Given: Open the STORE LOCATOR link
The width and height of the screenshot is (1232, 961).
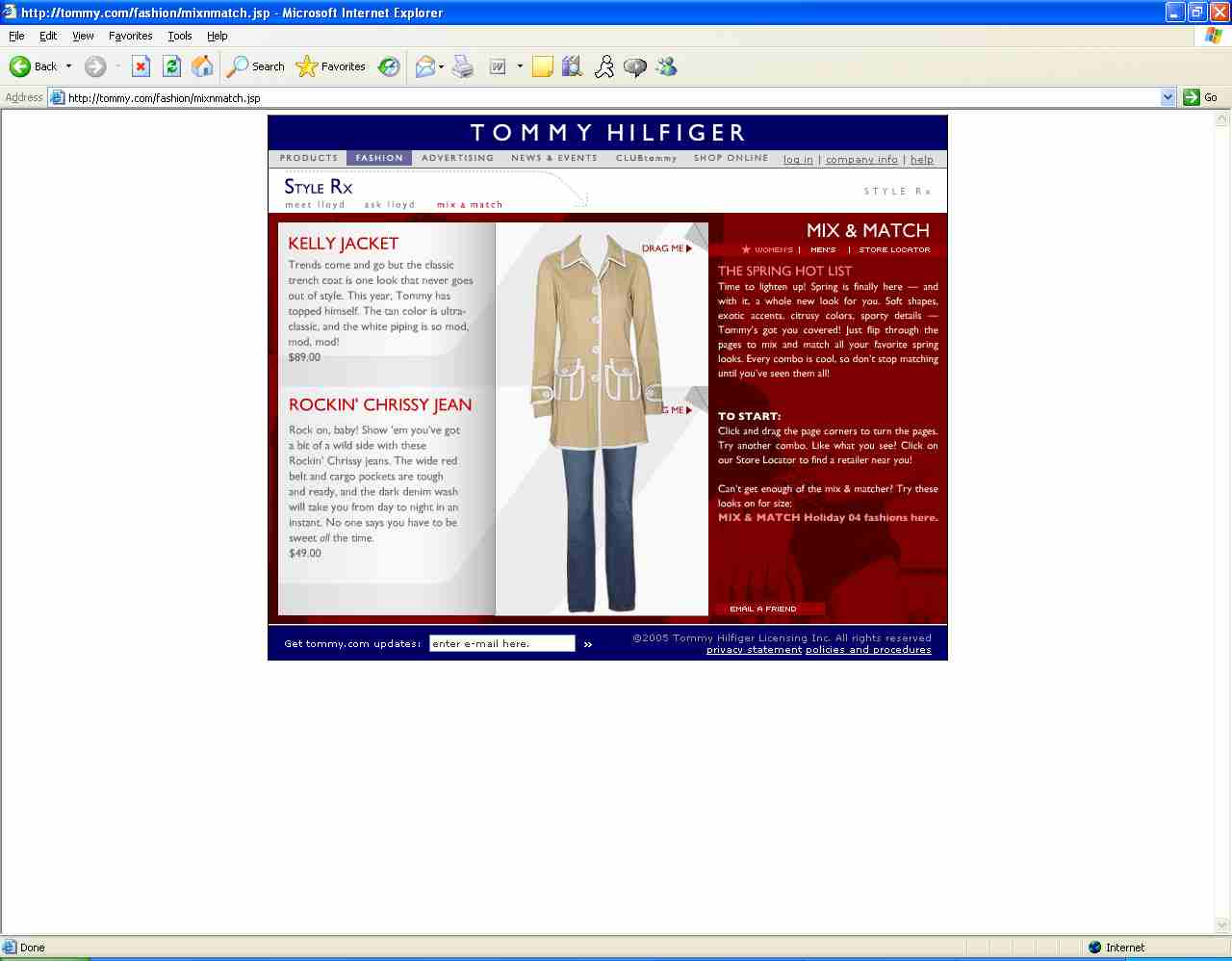Looking at the screenshot, I should tap(894, 249).
